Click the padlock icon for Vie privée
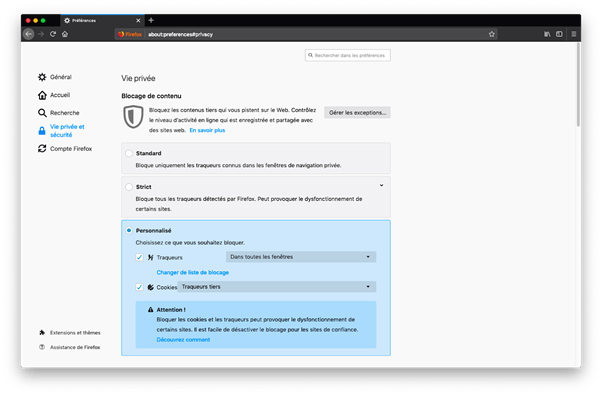The image size is (602, 395). click(x=42, y=131)
